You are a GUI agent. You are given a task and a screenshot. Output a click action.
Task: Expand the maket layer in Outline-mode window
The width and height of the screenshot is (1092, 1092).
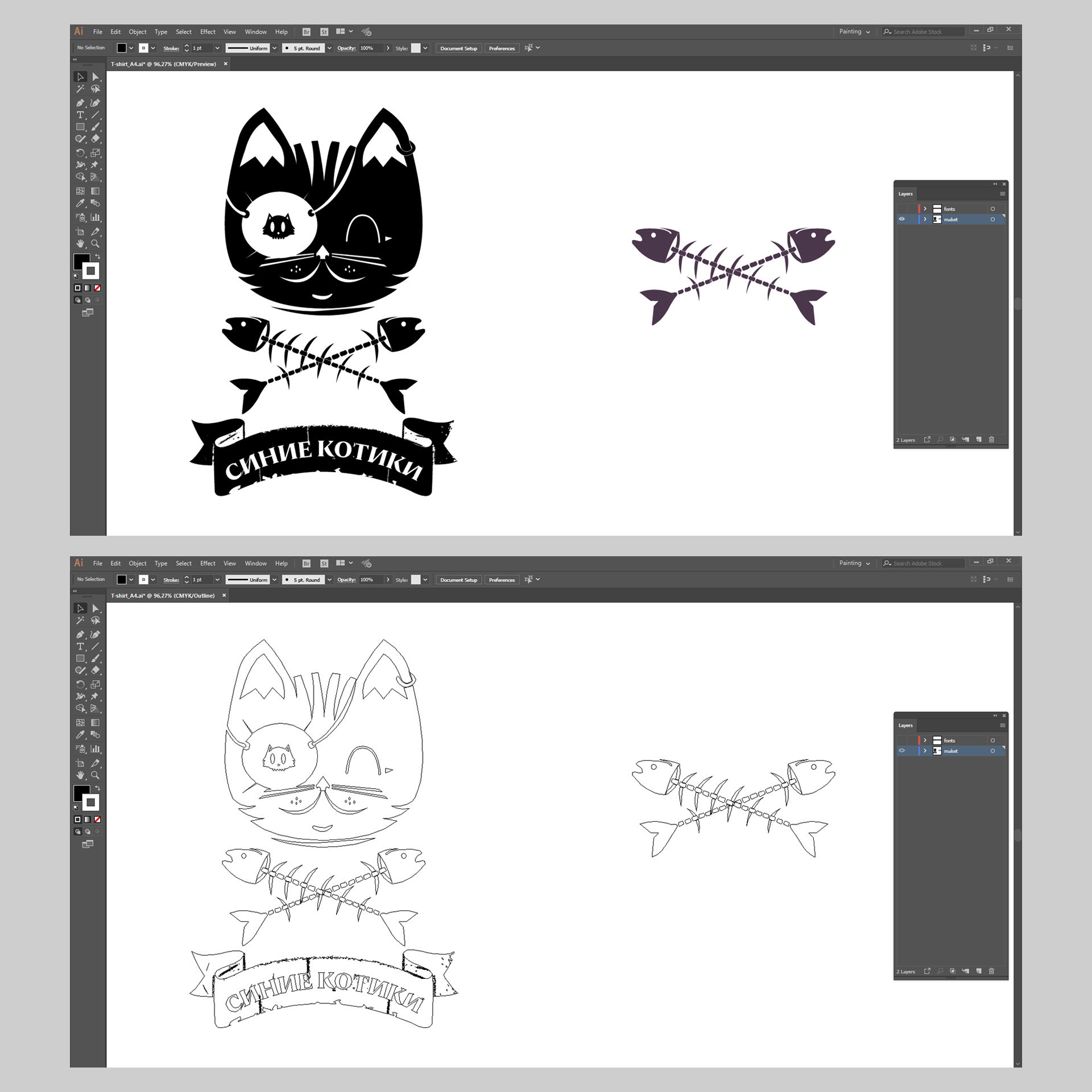[925, 751]
